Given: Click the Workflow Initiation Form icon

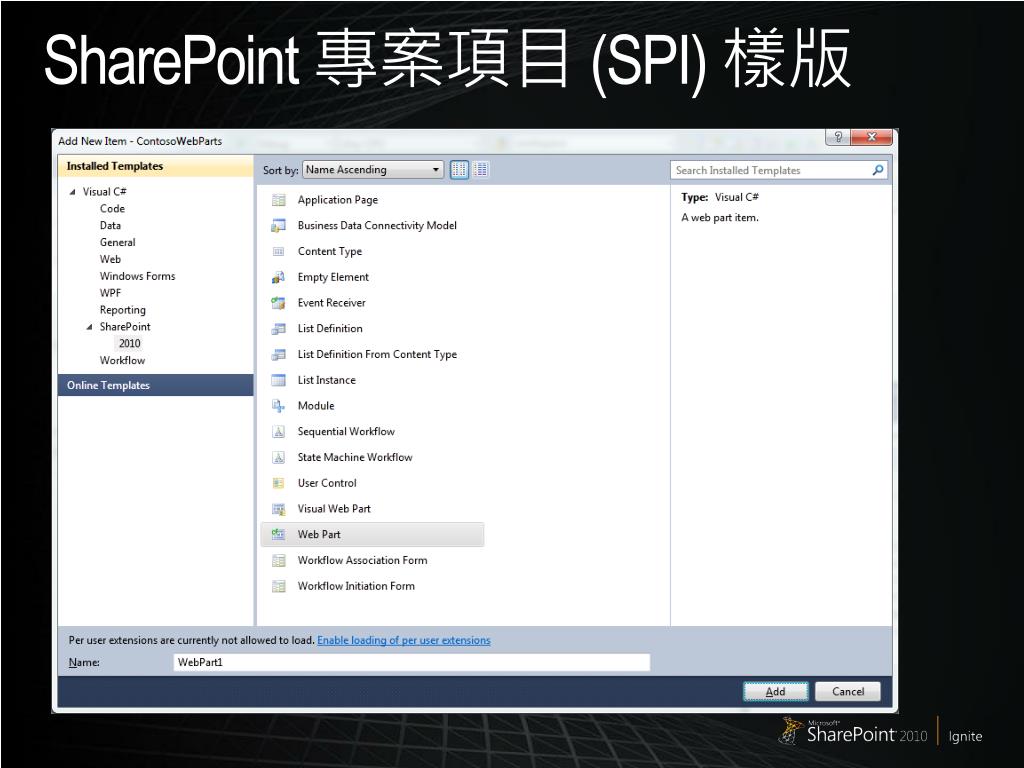Looking at the screenshot, I should (x=279, y=586).
